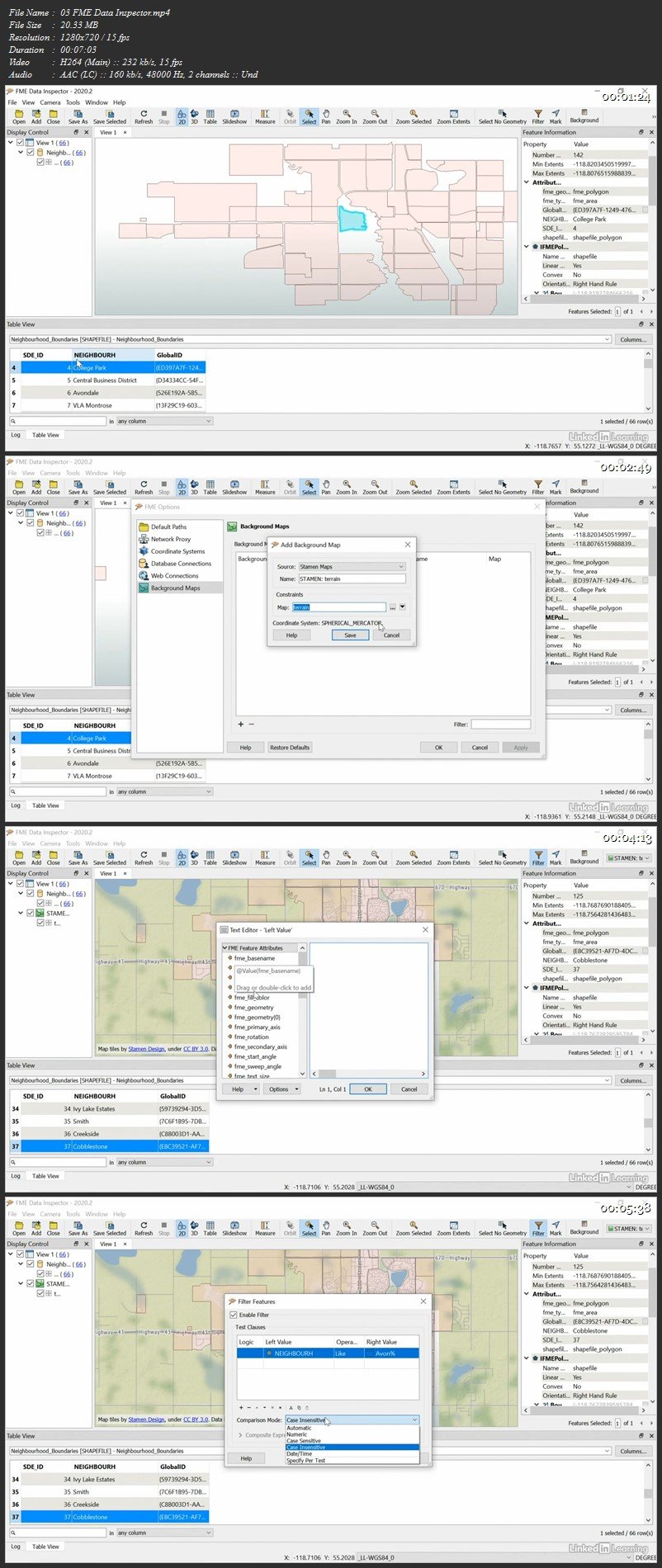Screen dimensions: 662x1568
Task: Open the Options dropdown button in Text Editor
Action: pyautogui.click(x=281, y=1089)
